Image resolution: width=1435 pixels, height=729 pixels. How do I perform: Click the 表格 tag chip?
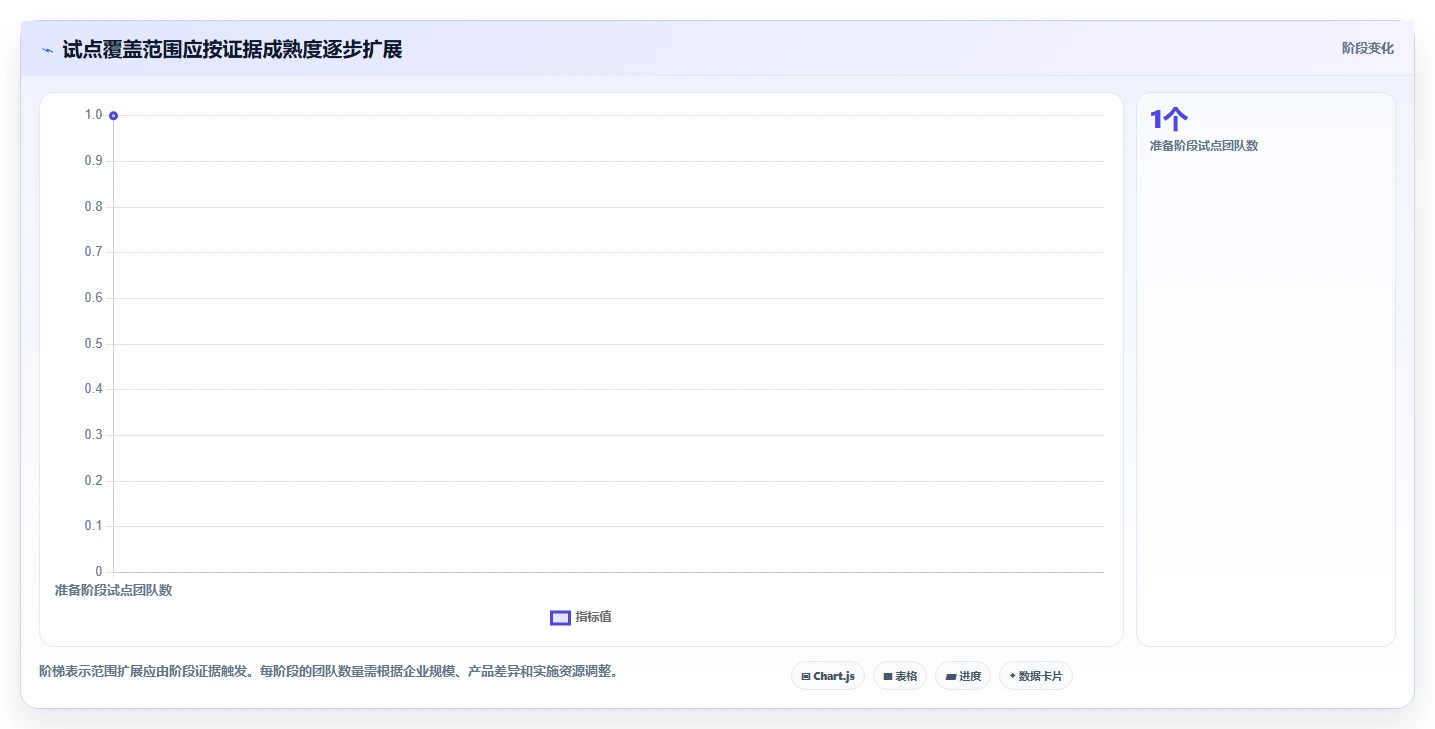coord(900,676)
